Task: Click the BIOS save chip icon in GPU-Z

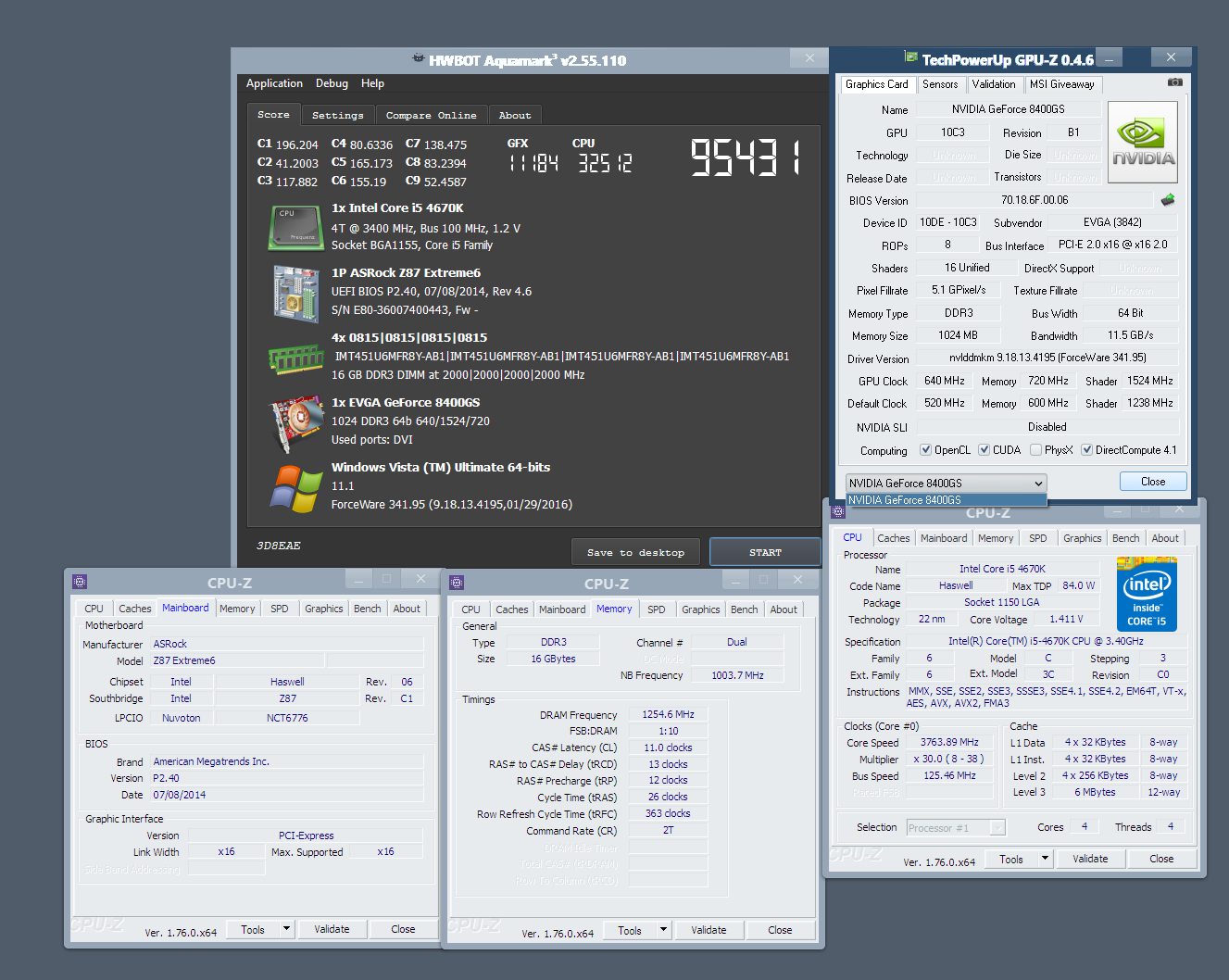Action: [x=1168, y=199]
